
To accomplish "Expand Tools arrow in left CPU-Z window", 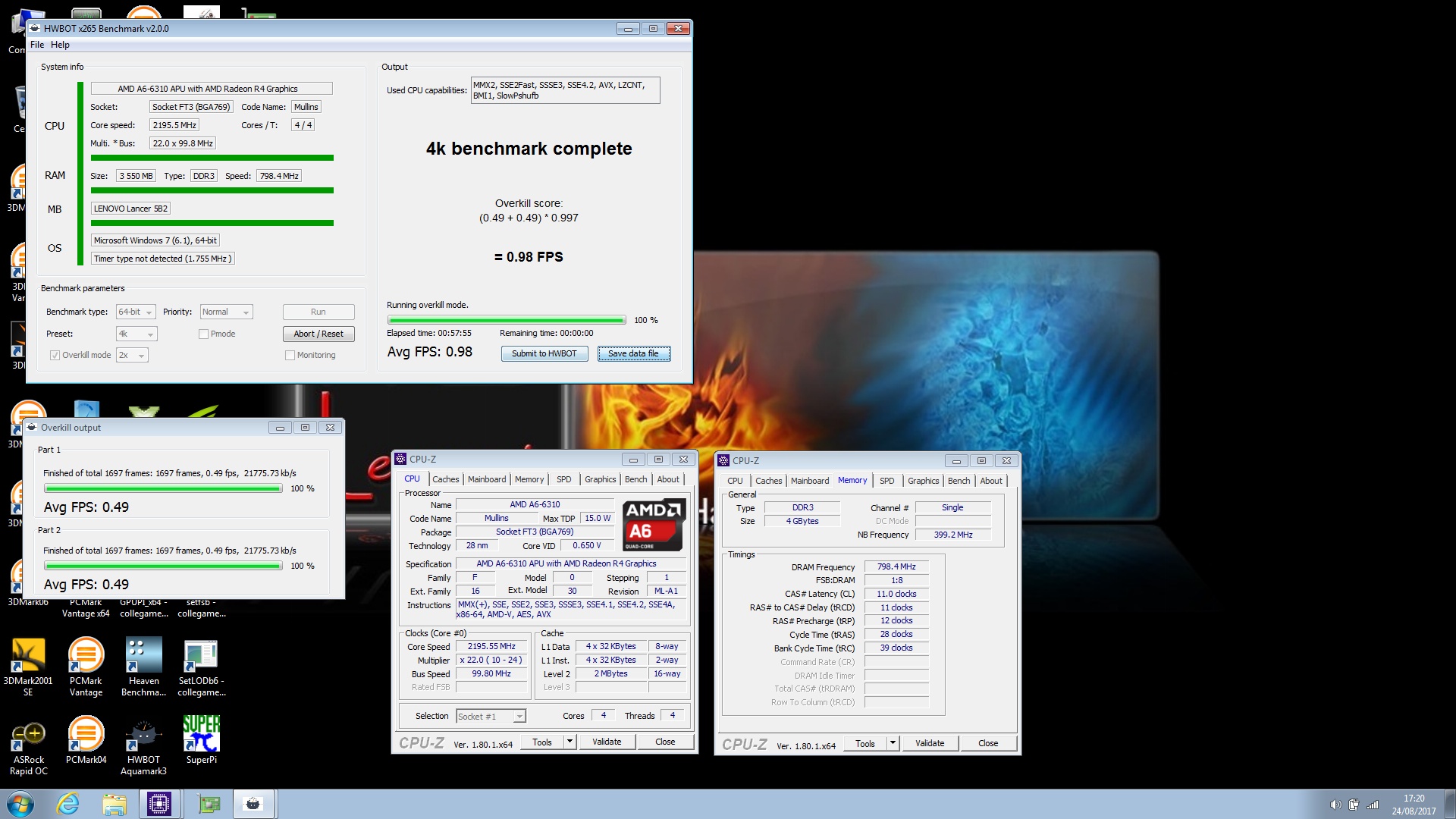I will point(570,742).
